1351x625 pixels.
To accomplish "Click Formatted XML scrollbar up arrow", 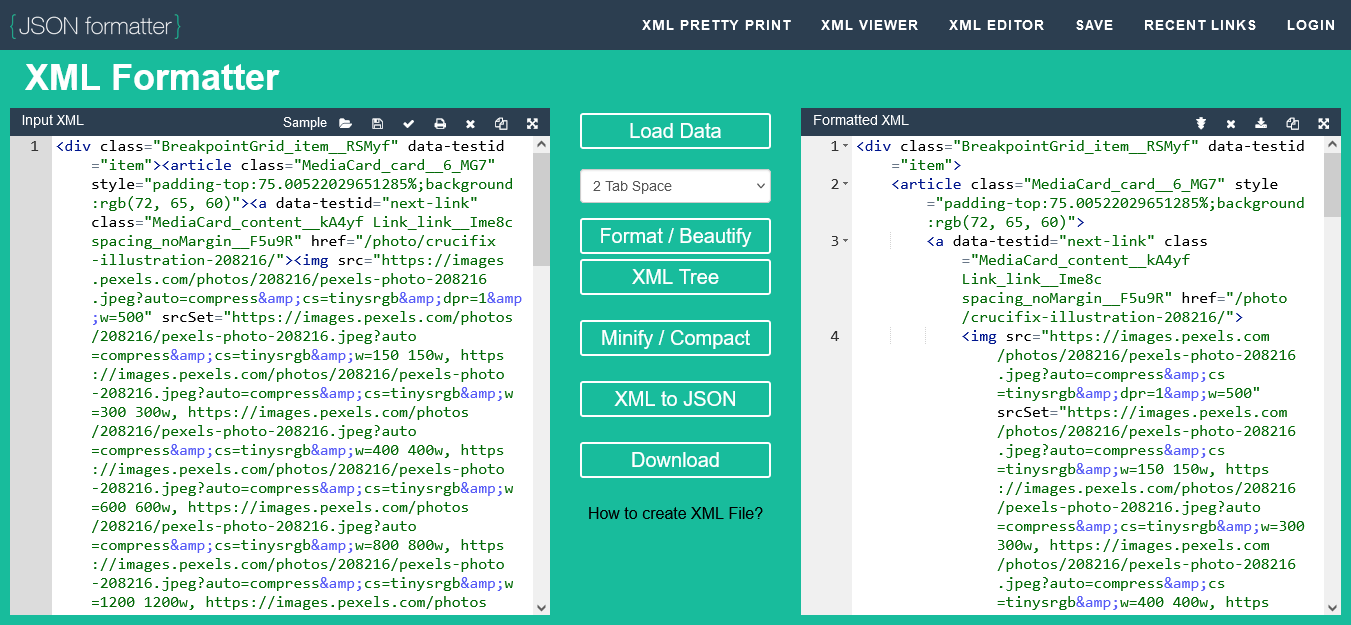I will pyautogui.click(x=1332, y=144).
